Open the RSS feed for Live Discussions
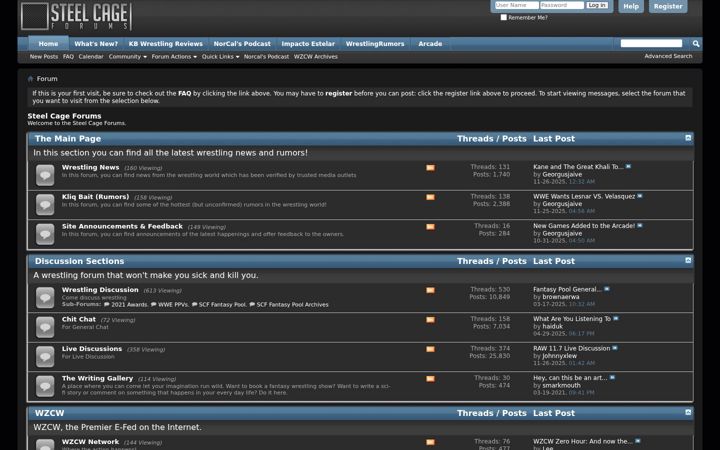720x450 pixels. point(430,349)
